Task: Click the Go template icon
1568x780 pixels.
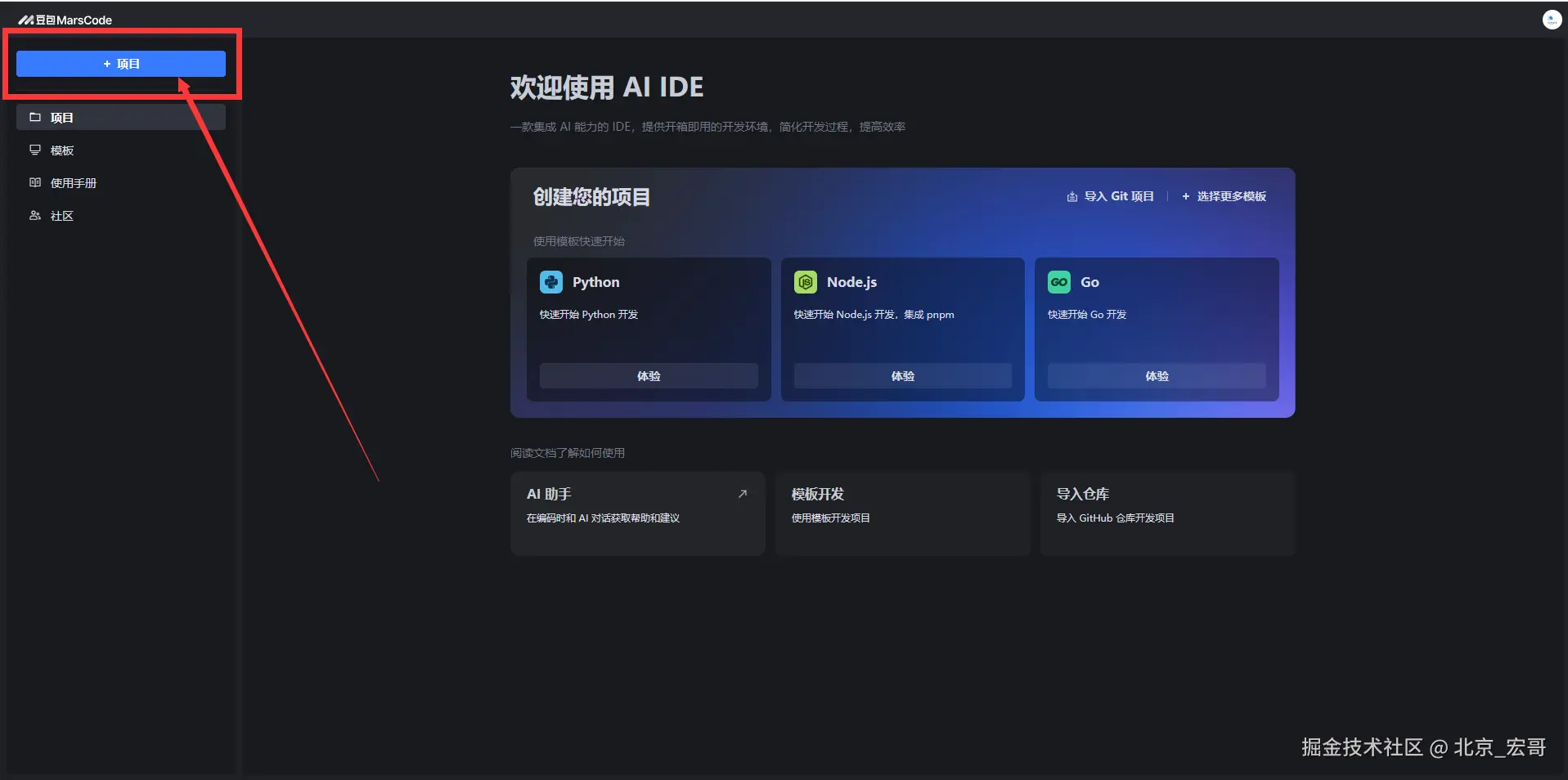Action: [x=1059, y=282]
